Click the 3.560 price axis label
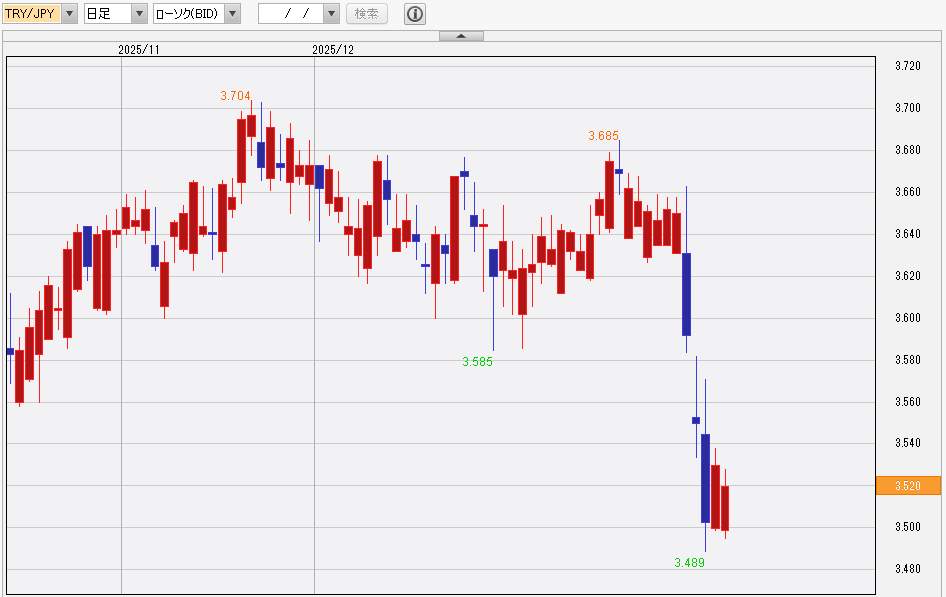The height and width of the screenshot is (597, 946). click(x=908, y=402)
